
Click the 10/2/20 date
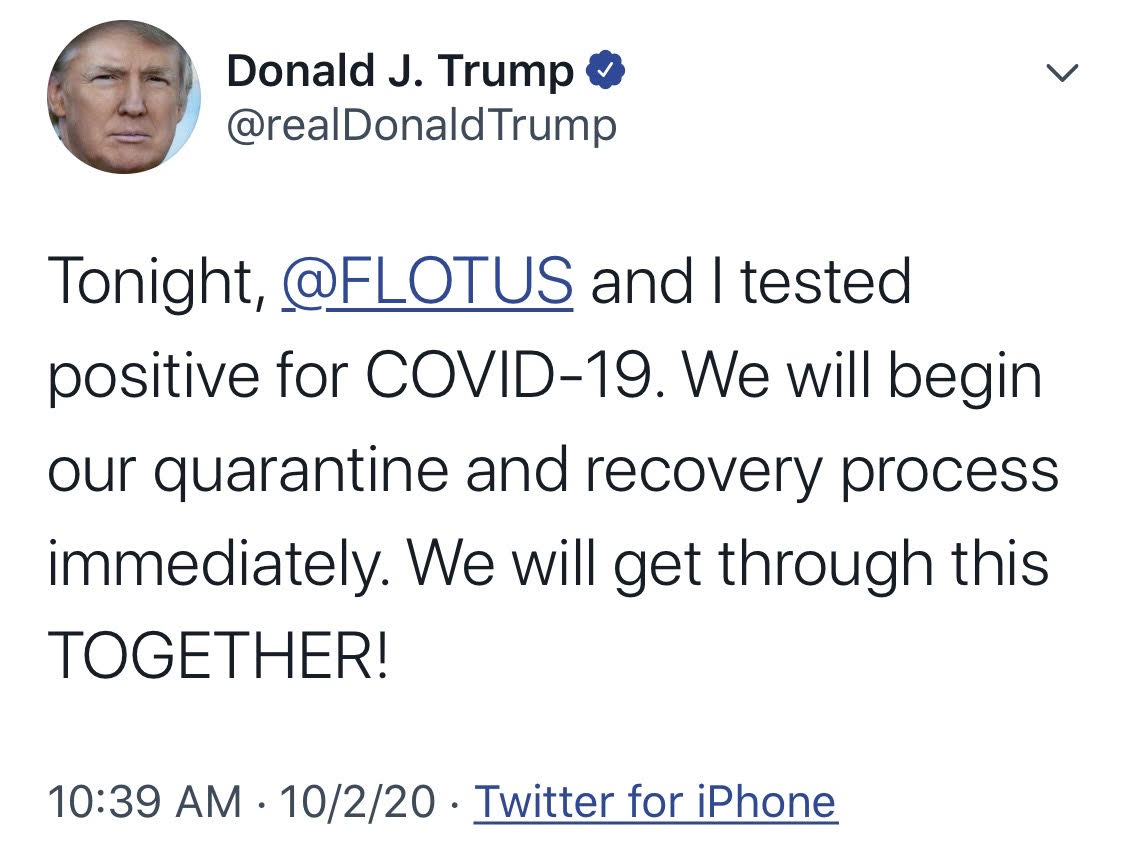coord(358,801)
